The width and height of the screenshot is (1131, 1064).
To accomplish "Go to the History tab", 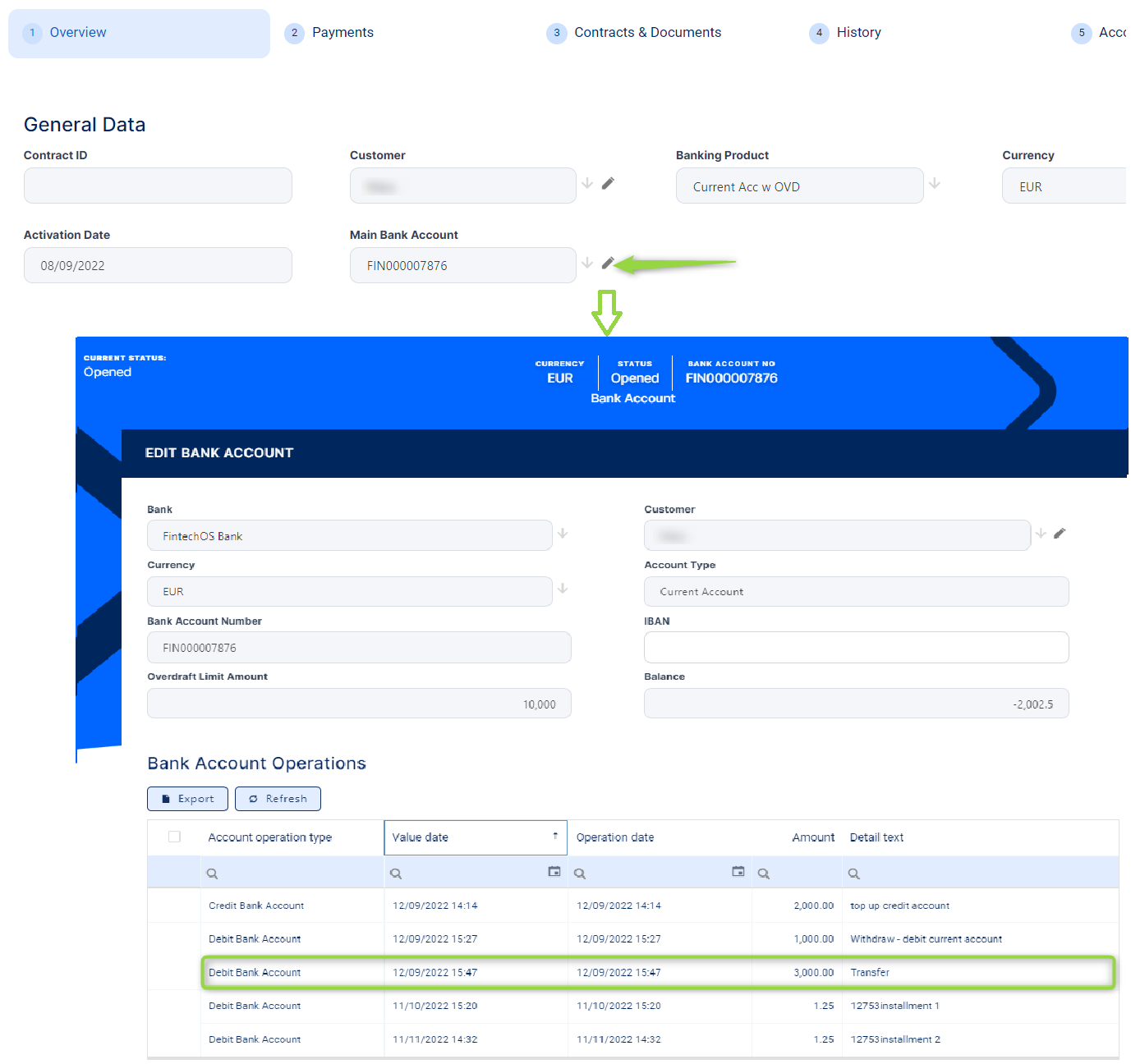I will [858, 33].
